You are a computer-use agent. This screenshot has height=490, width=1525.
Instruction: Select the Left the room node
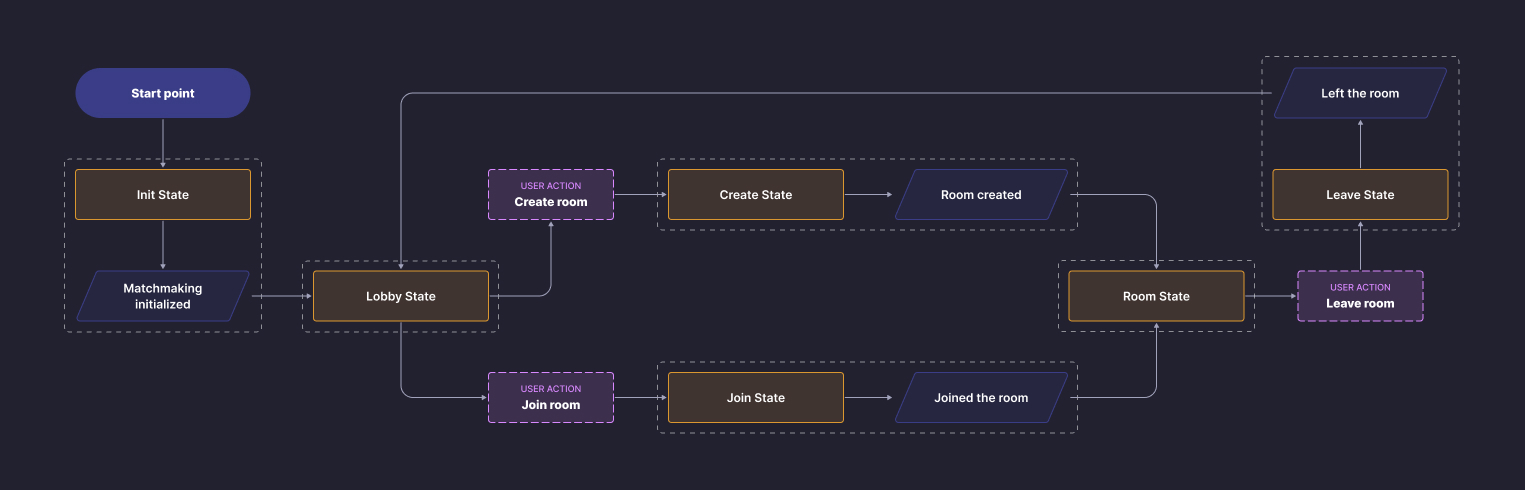click(x=1360, y=93)
